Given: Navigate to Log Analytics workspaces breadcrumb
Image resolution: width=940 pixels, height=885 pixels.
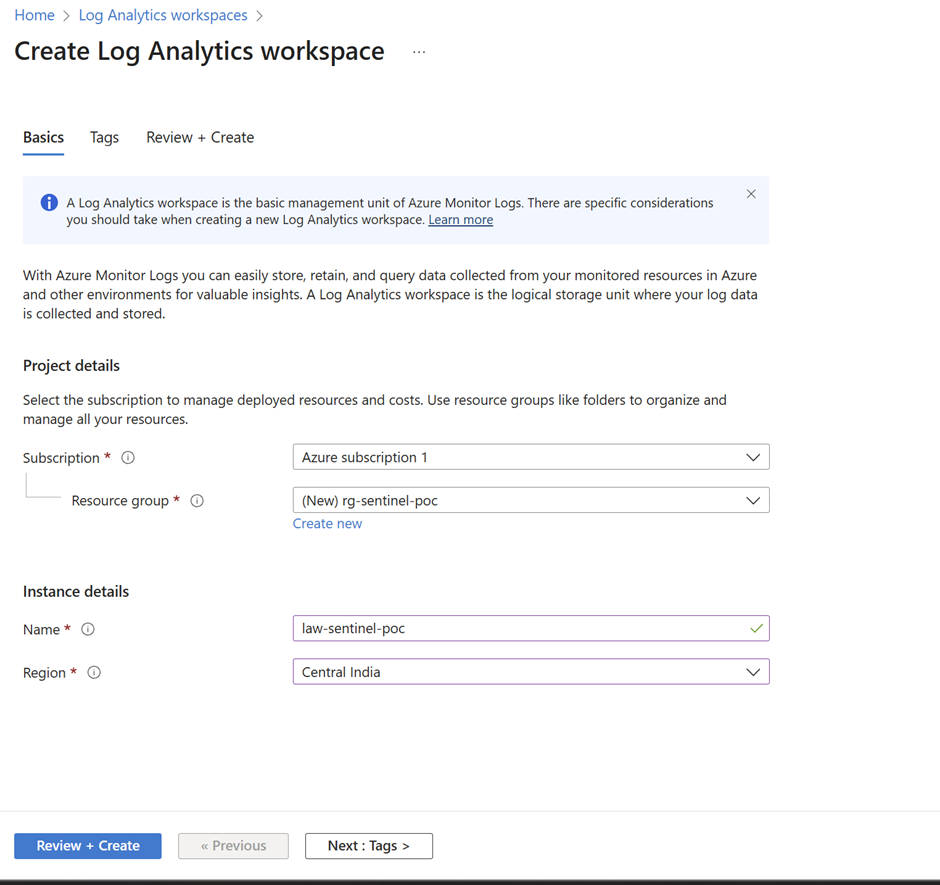Looking at the screenshot, I should click(x=163, y=15).
